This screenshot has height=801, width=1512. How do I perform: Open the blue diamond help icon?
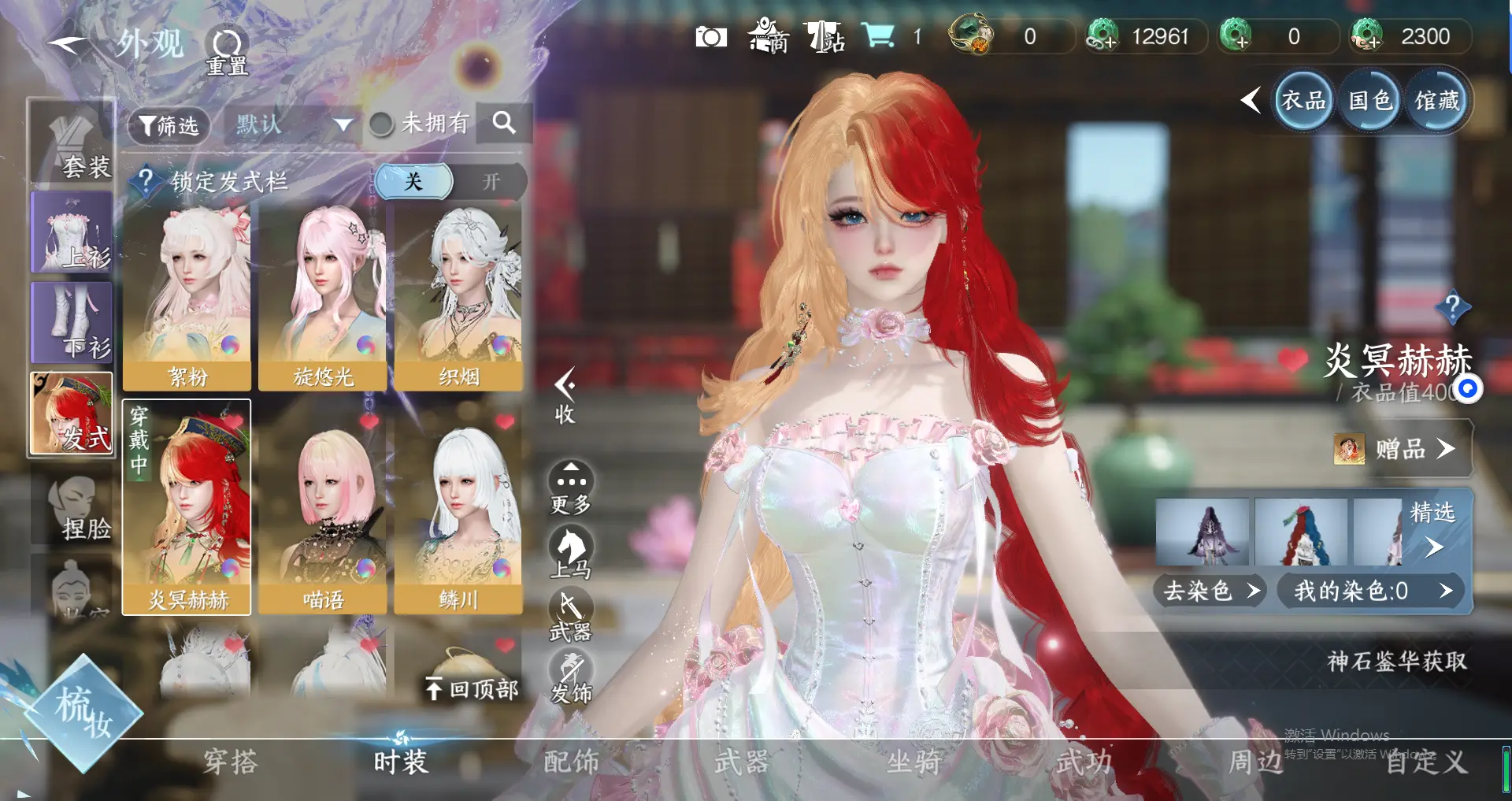(x=1453, y=306)
